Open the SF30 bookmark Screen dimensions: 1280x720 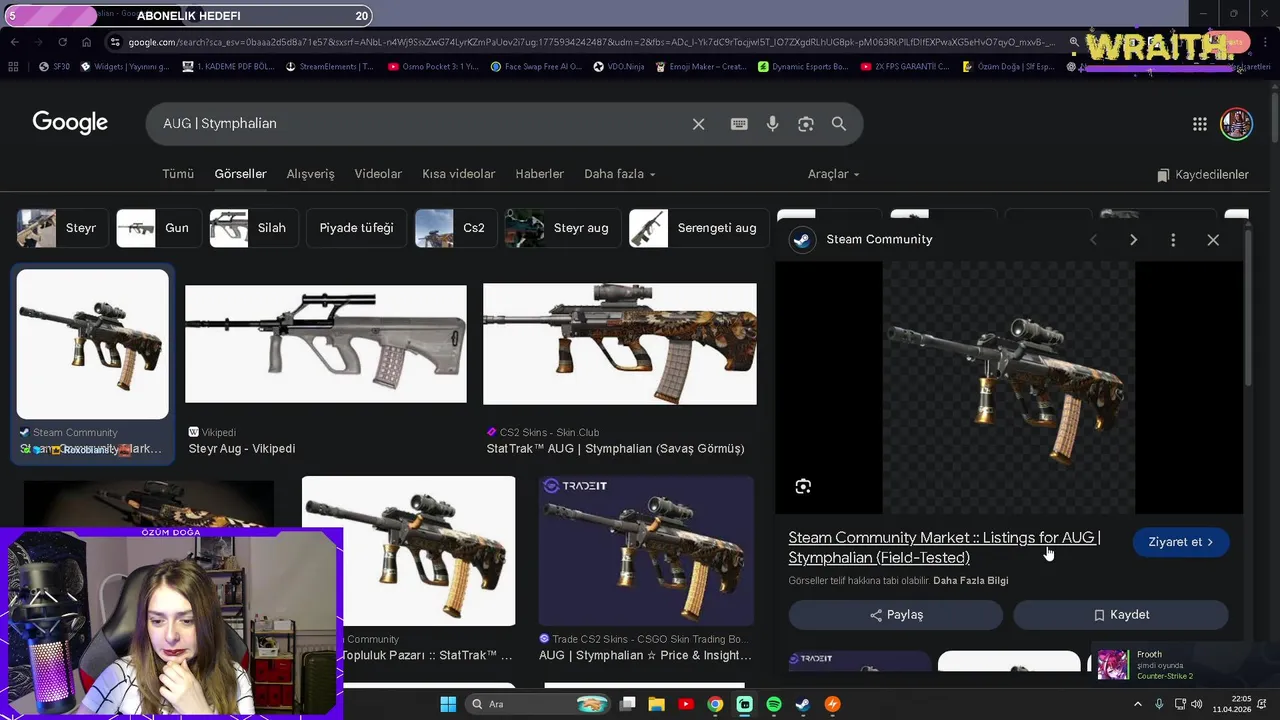(x=54, y=67)
